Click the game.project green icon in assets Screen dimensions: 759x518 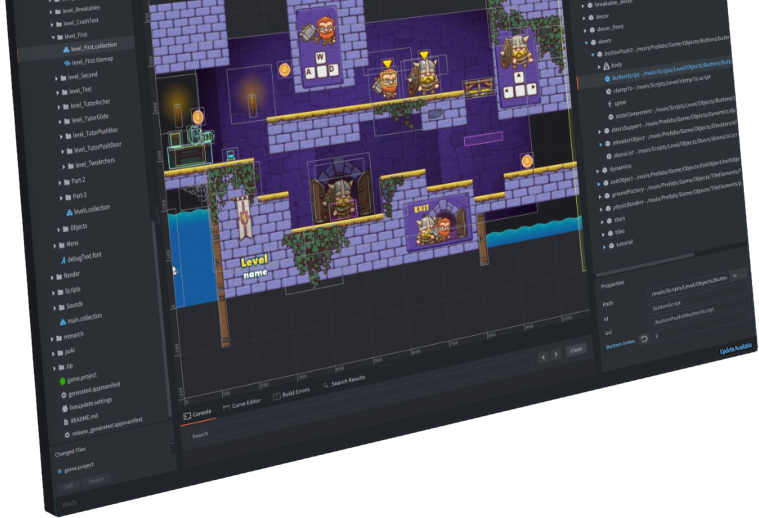coord(62,381)
